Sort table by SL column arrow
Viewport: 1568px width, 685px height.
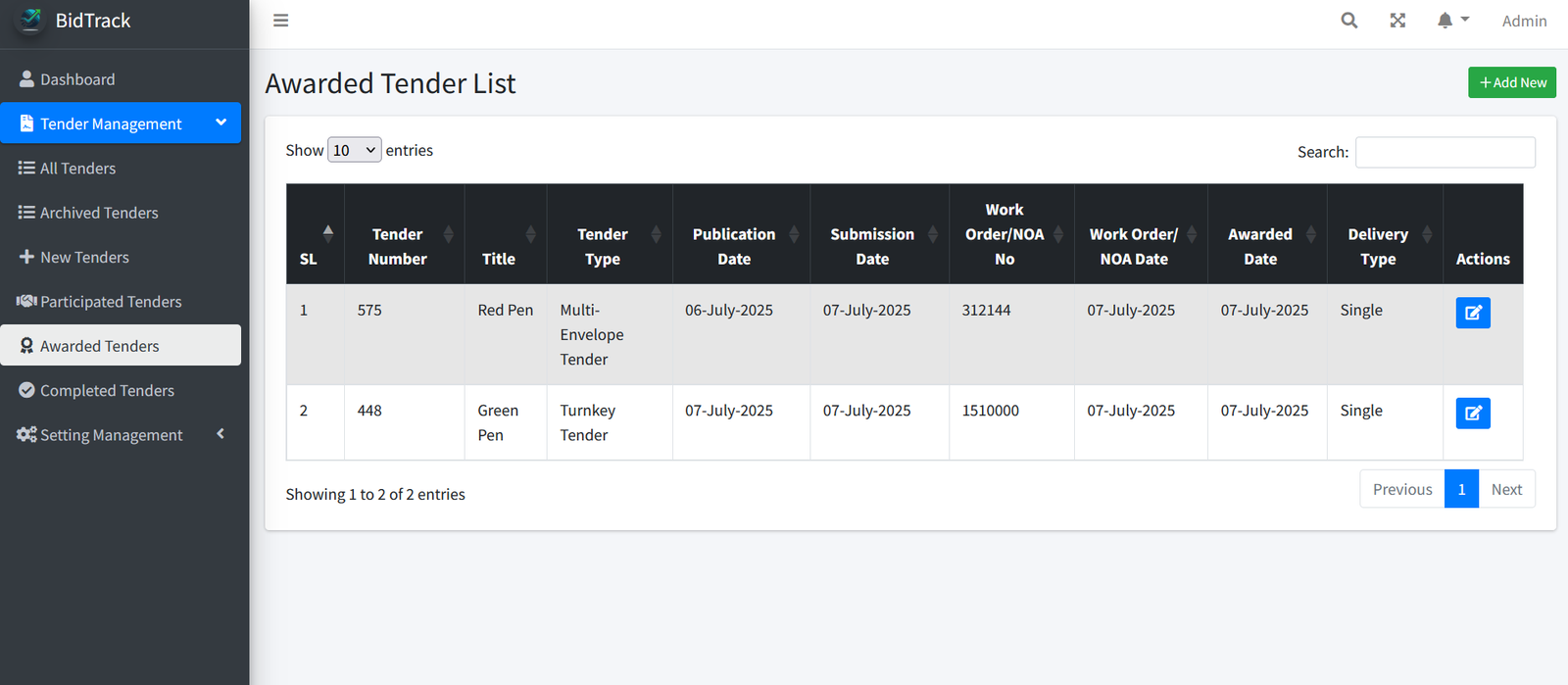pyautogui.click(x=327, y=233)
